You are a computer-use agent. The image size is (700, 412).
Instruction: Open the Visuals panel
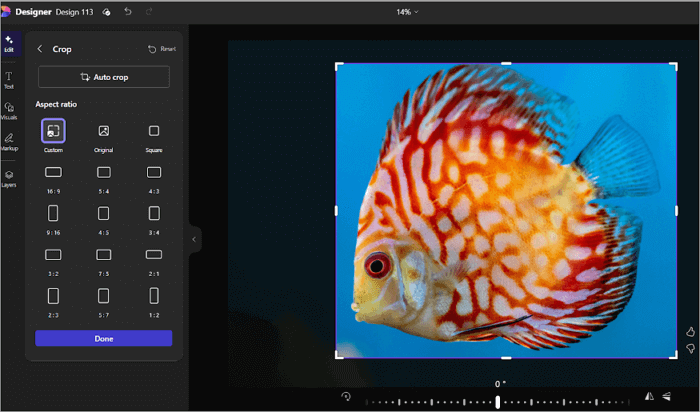9,110
